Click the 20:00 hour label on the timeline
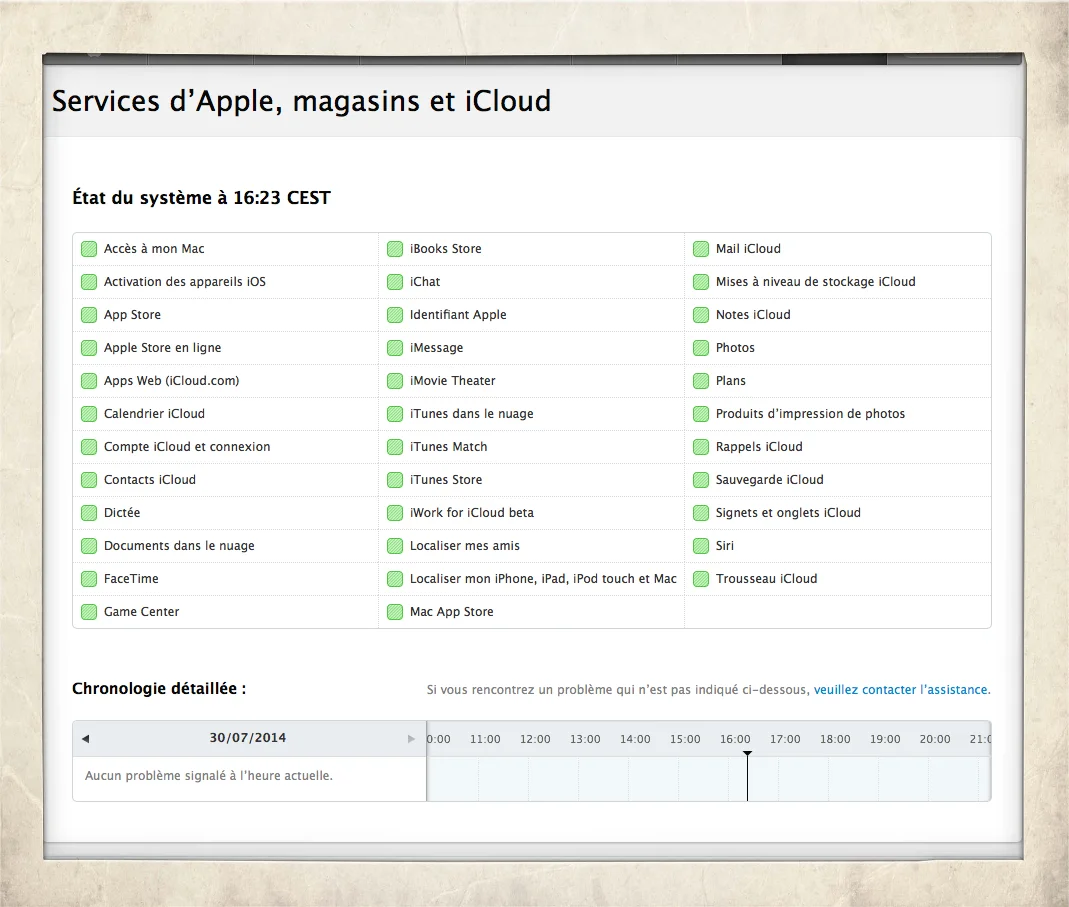Image resolution: width=1069 pixels, height=907 pixels. click(935, 739)
